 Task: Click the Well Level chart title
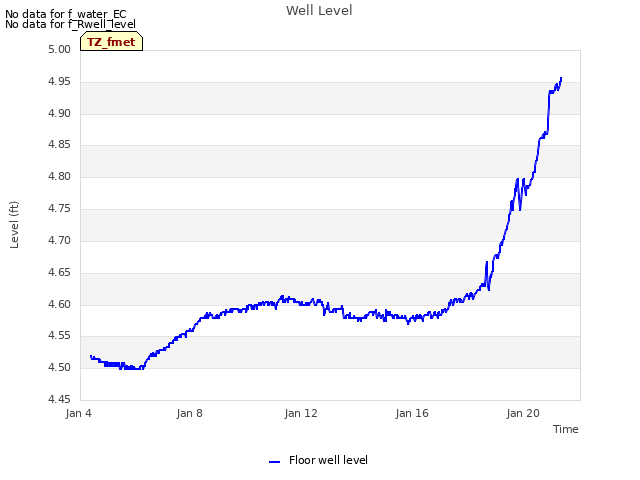tap(319, 10)
